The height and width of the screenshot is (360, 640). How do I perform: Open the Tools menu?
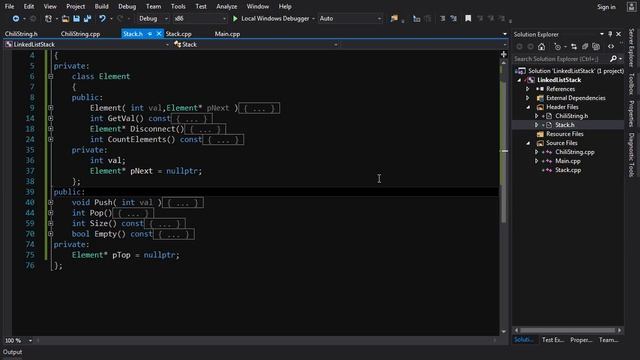pos(178,7)
